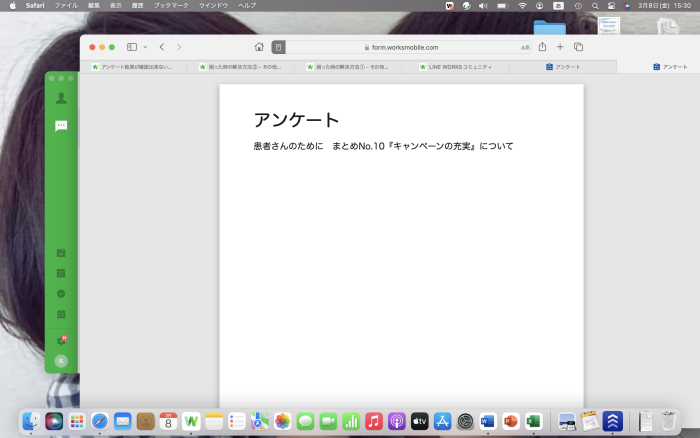
Task: Open the chat bubble in LINE WORKS sidebar
Action: click(61, 126)
